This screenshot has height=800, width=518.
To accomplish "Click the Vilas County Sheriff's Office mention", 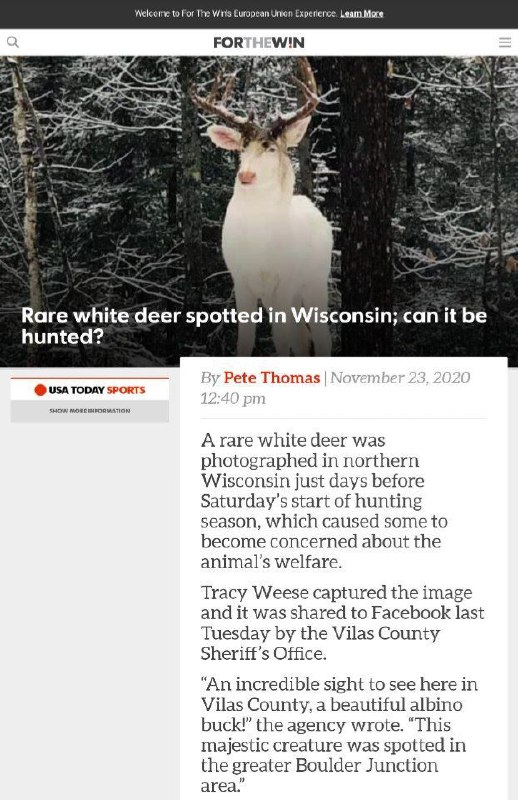I will [320, 643].
